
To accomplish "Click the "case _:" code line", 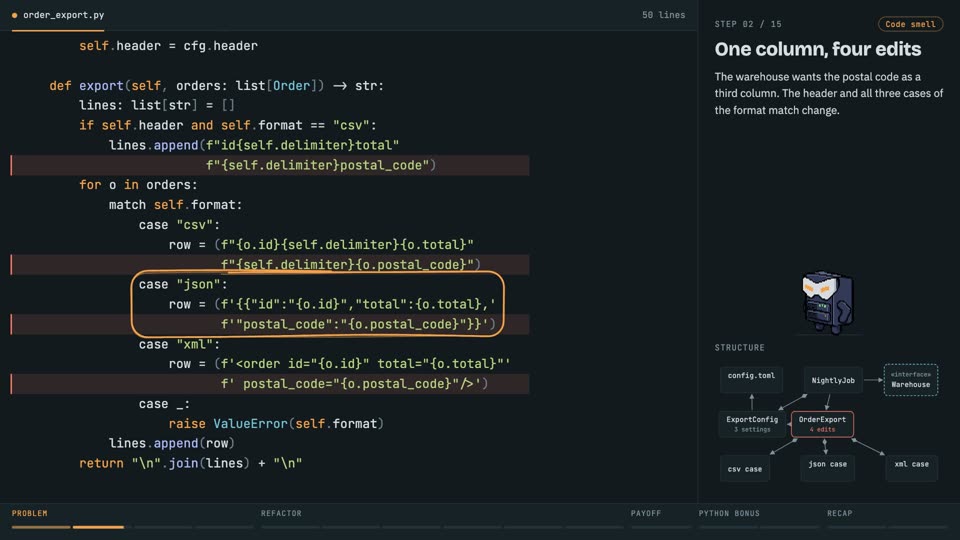I will 164,404.
